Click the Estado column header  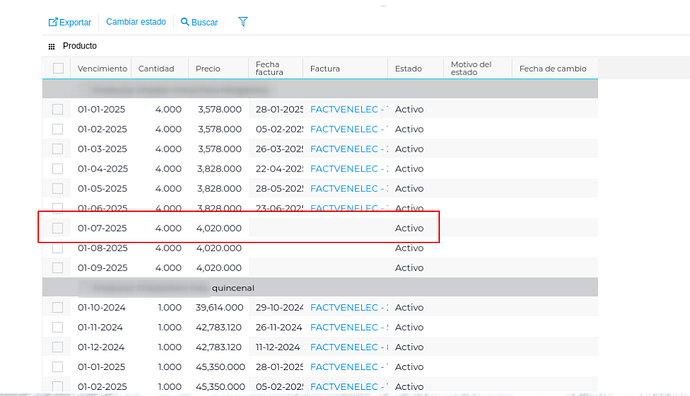408,69
